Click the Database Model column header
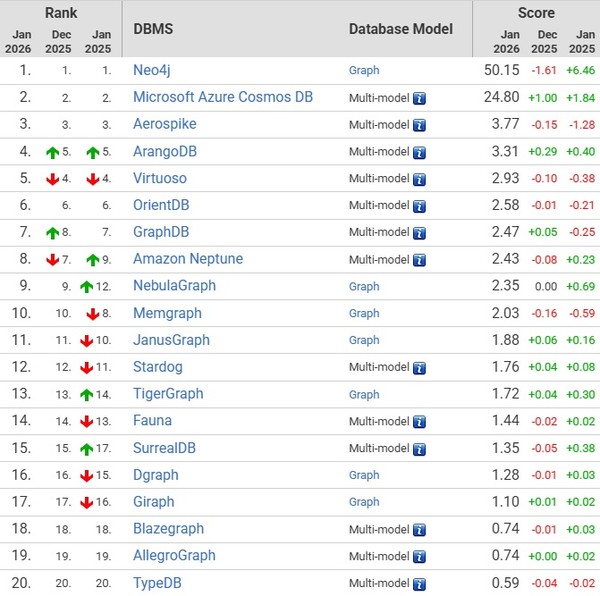The image size is (600, 596). pos(401,29)
